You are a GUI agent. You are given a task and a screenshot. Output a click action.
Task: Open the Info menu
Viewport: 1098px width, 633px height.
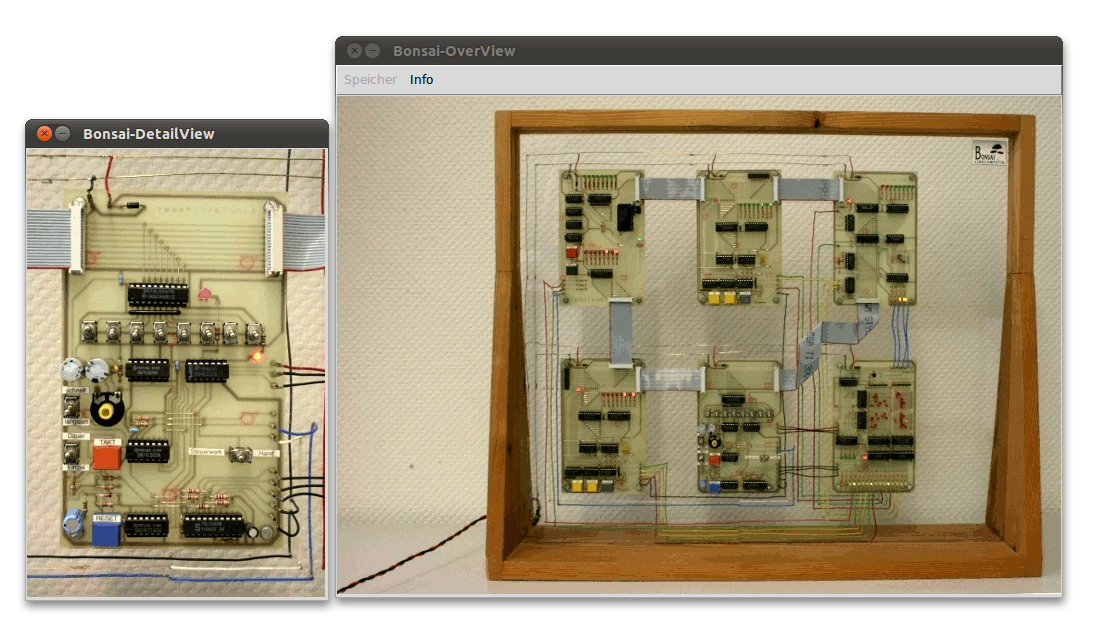pos(421,80)
